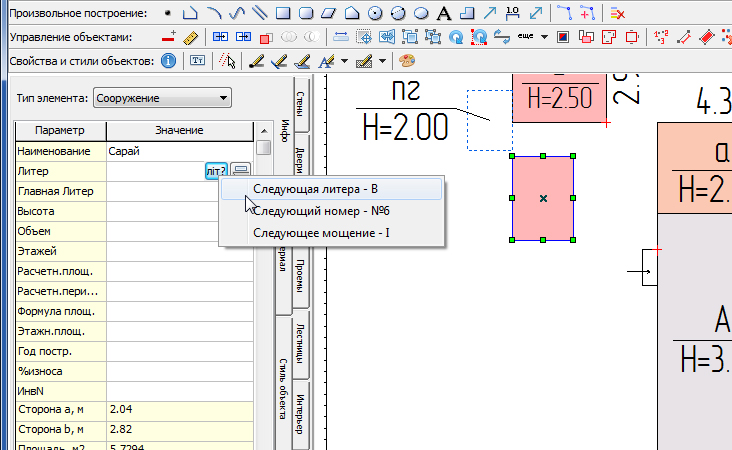Open the color palette icon
The image size is (732, 450).
tap(406, 60)
